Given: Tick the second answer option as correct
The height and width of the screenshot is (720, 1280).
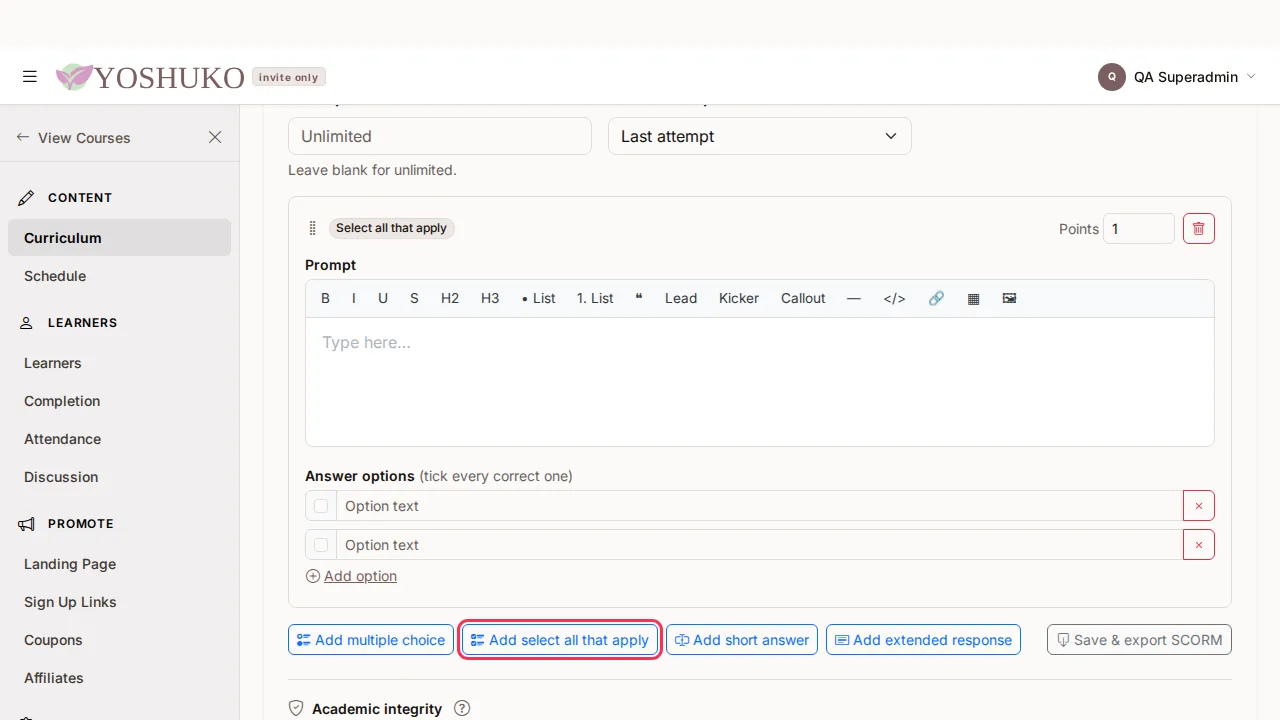Looking at the screenshot, I should click(321, 545).
